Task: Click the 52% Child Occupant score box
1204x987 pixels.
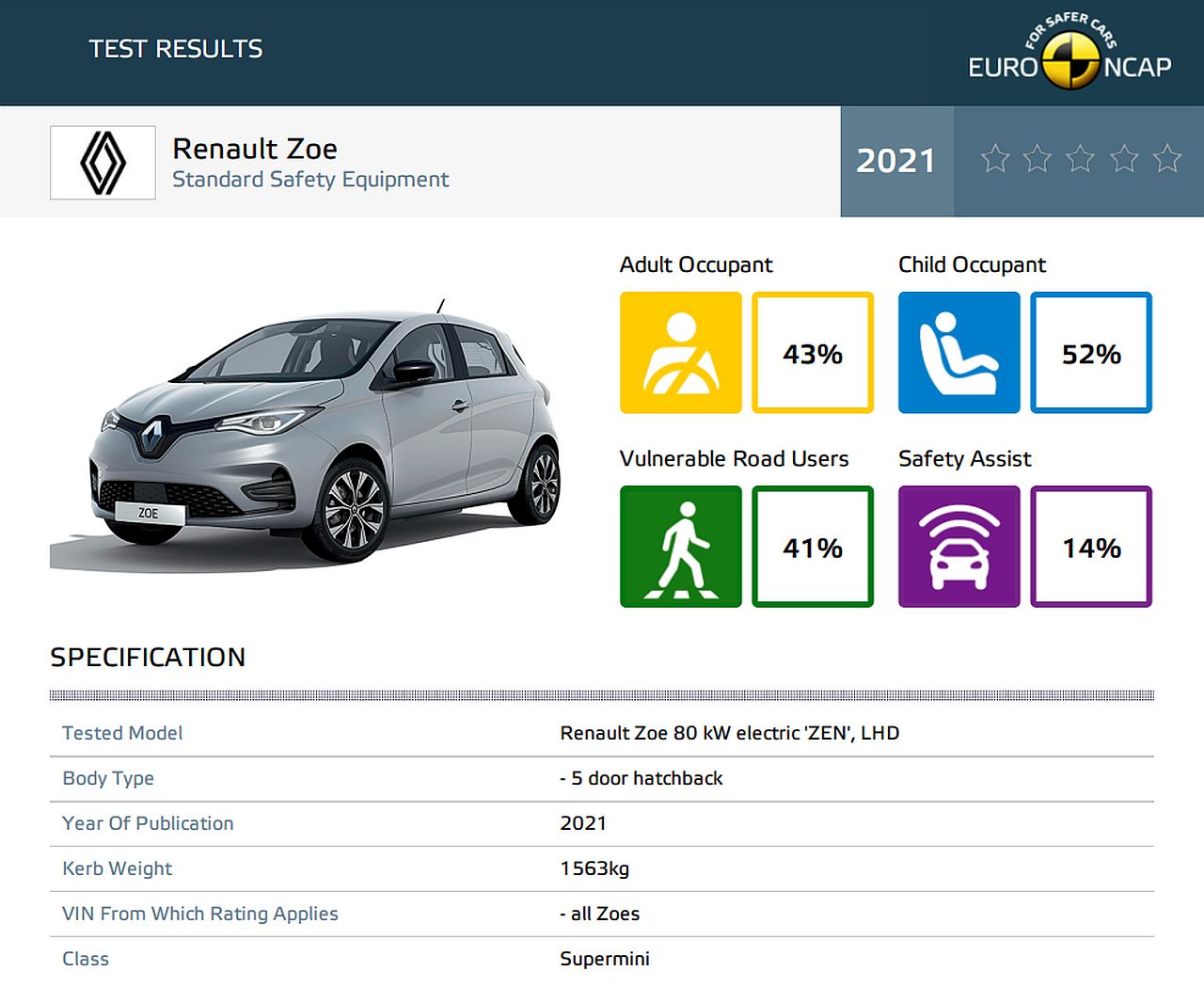Action: coord(1091,353)
